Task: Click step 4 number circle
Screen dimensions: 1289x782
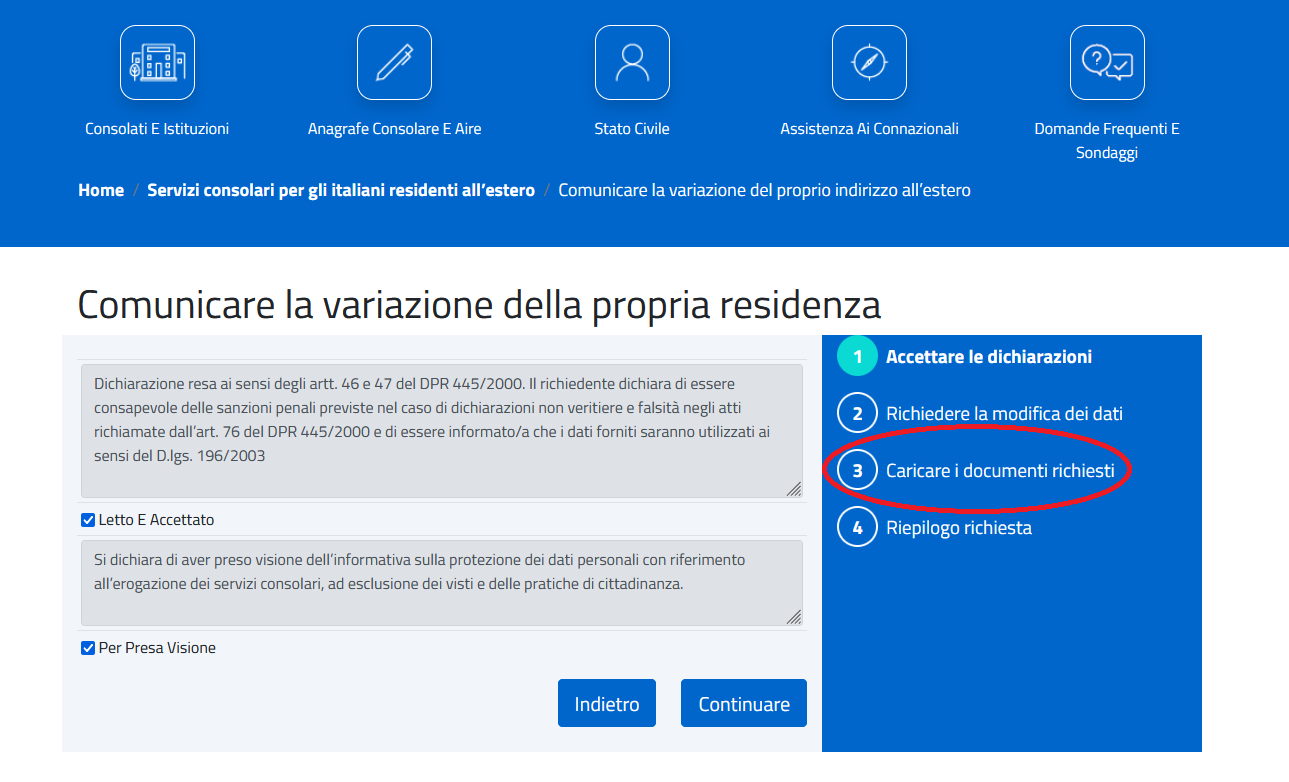Action: point(857,527)
